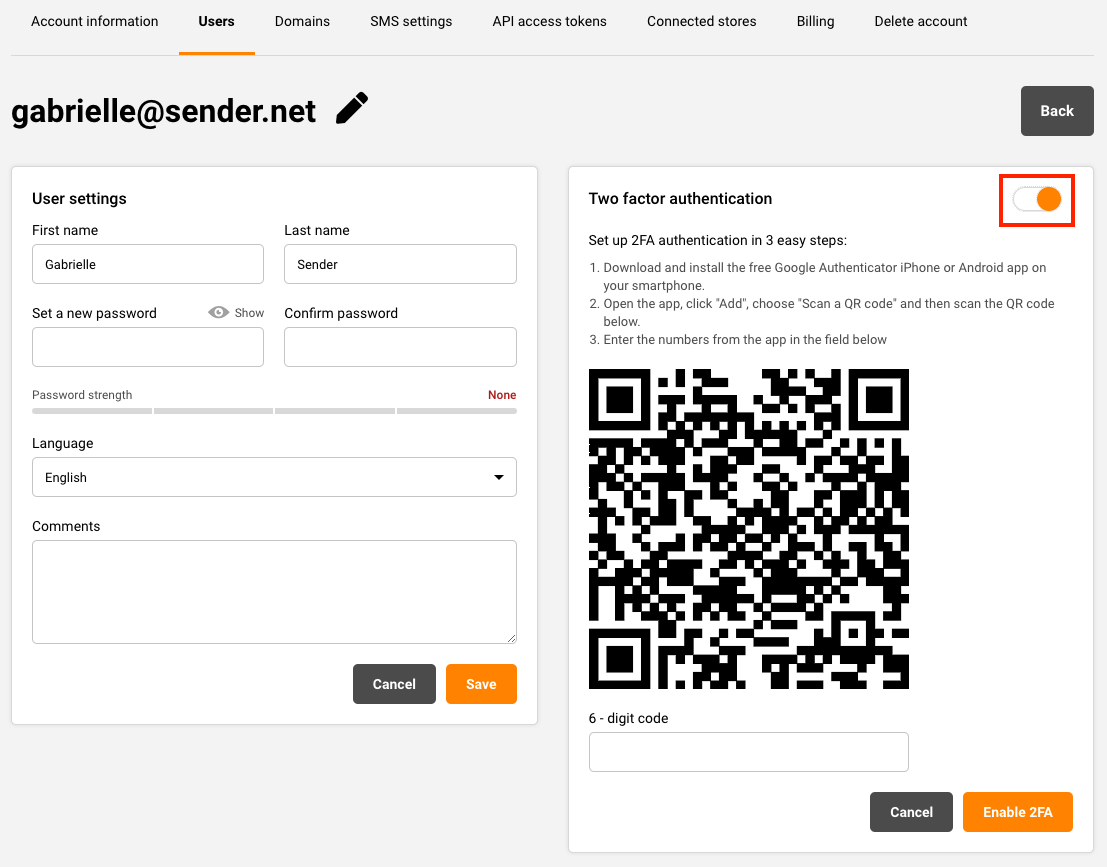Open the Domains tab
Screen dimensions: 1107x867
(302, 21)
